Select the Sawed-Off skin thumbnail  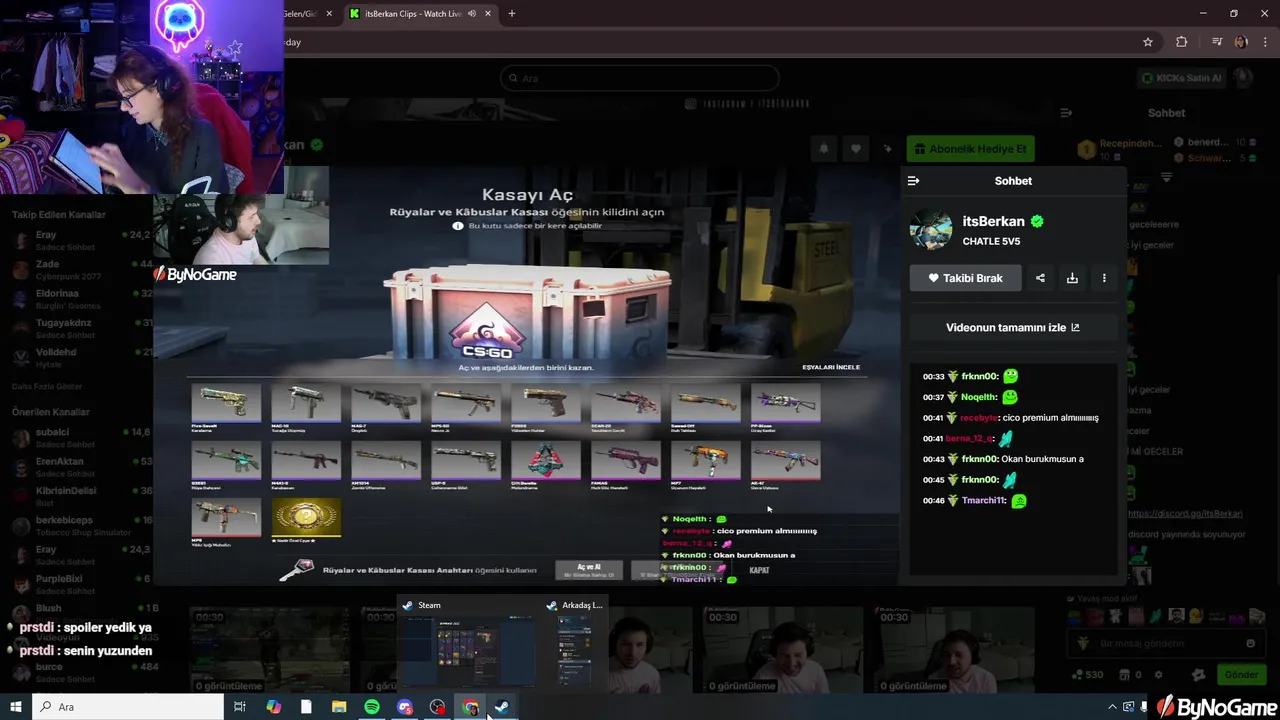point(706,404)
